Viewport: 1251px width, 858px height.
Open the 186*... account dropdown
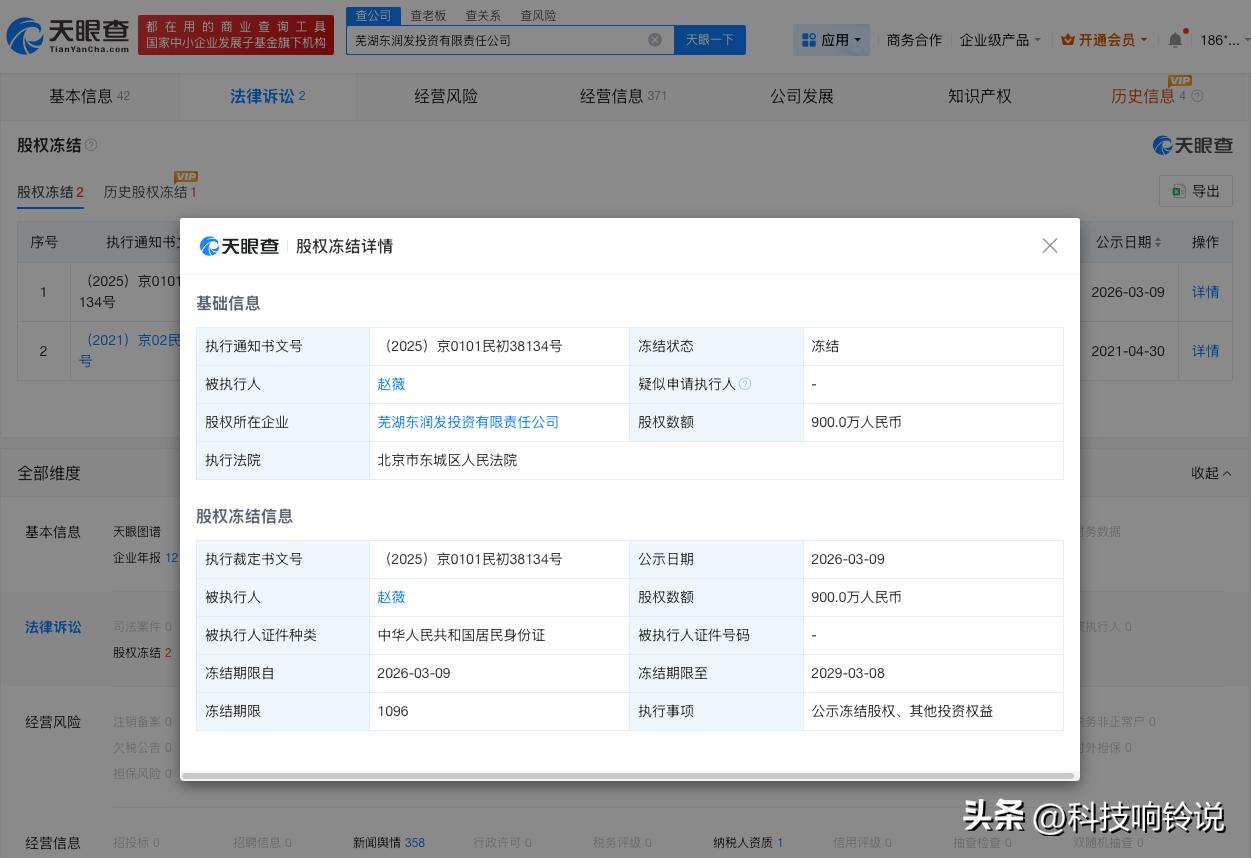tap(1219, 39)
